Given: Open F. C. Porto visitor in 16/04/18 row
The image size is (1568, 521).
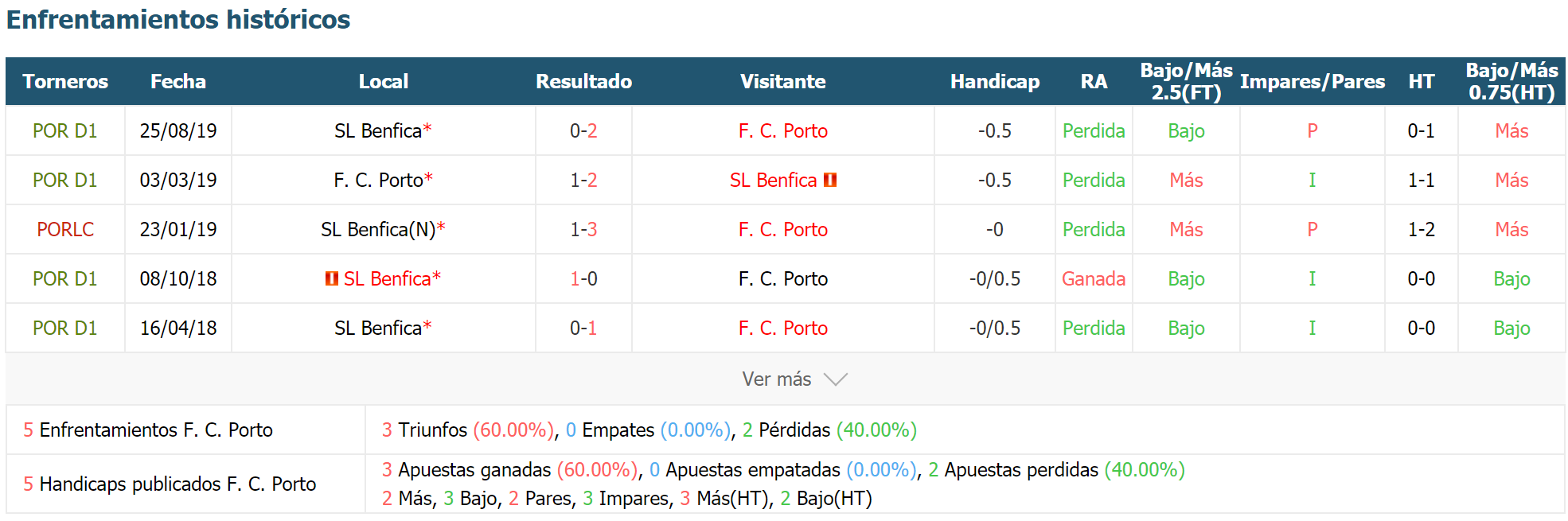Looking at the screenshot, I should [783, 328].
